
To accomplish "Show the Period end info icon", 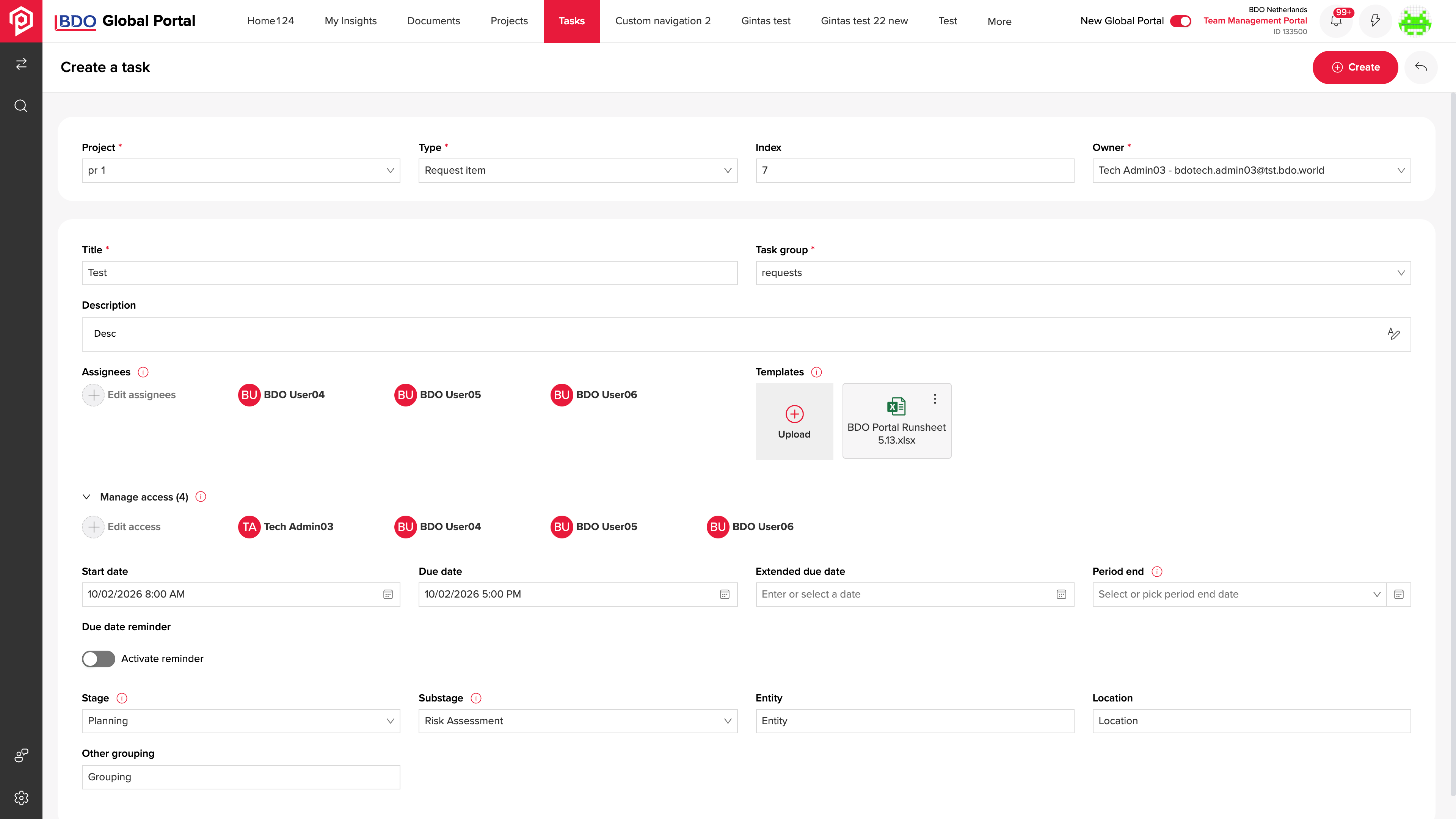I will (1157, 571).
